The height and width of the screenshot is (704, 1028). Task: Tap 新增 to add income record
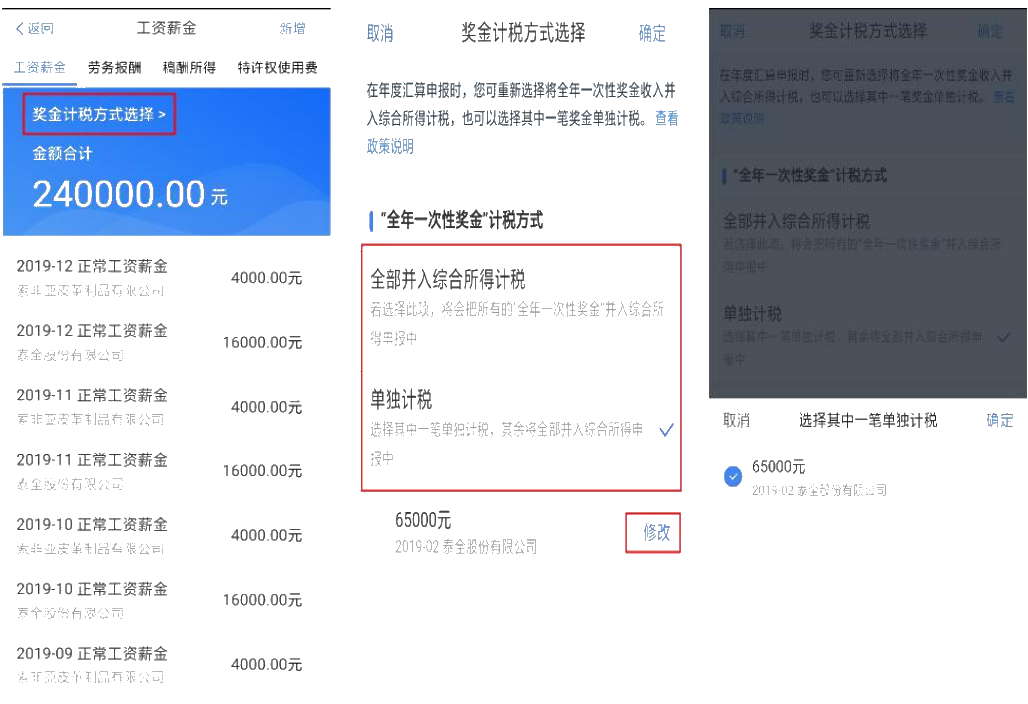292,28
